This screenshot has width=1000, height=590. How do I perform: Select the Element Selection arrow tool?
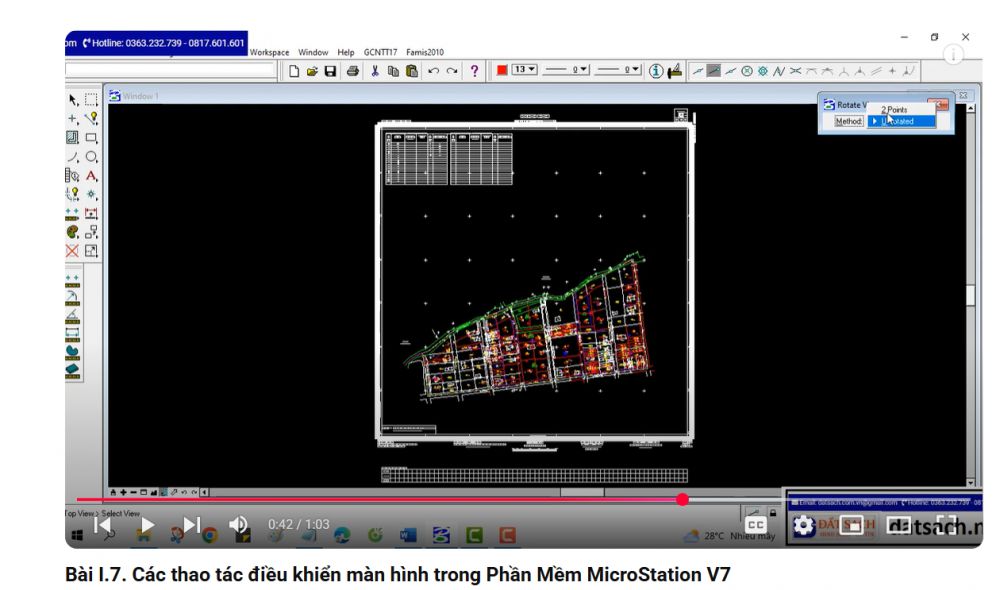point(72,99)
